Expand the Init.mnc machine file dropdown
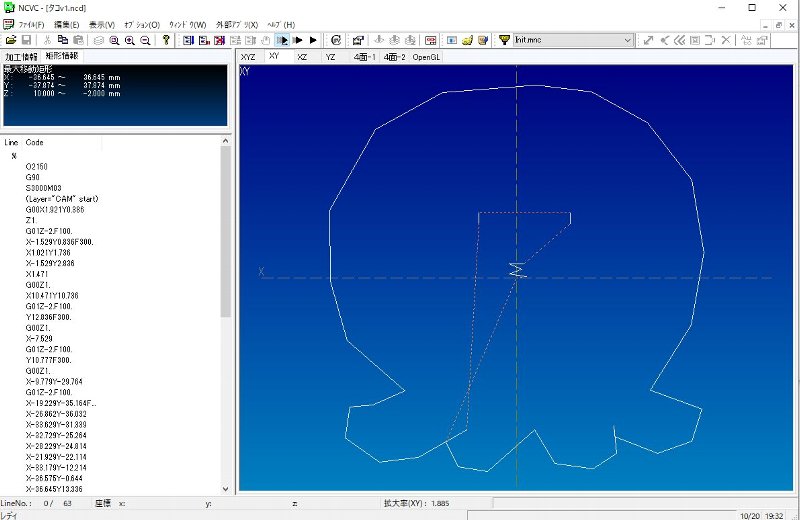The width and height of the screenshot is (800, 520). click(x=627, y=40)
